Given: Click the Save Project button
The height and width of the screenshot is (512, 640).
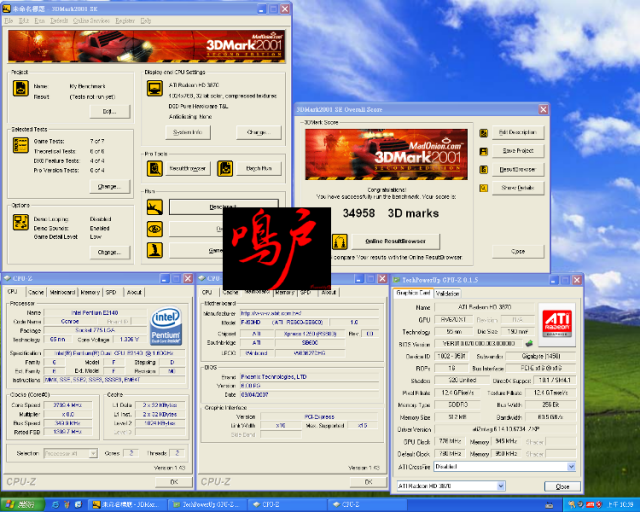Looking at the screenshot, I should (x=518, y=151).
